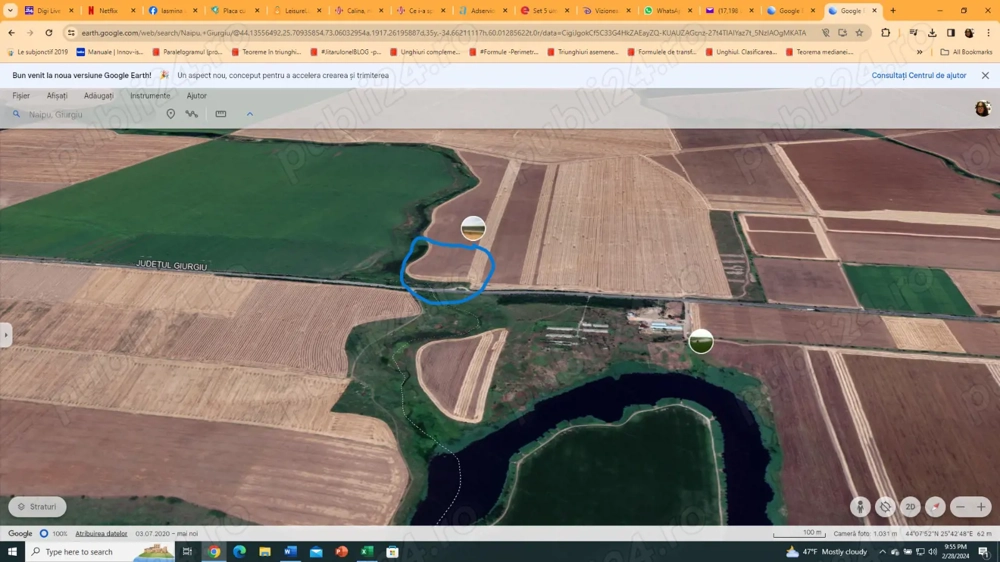
Task: Zoom in with the plus button
Action: click(981, 507)
